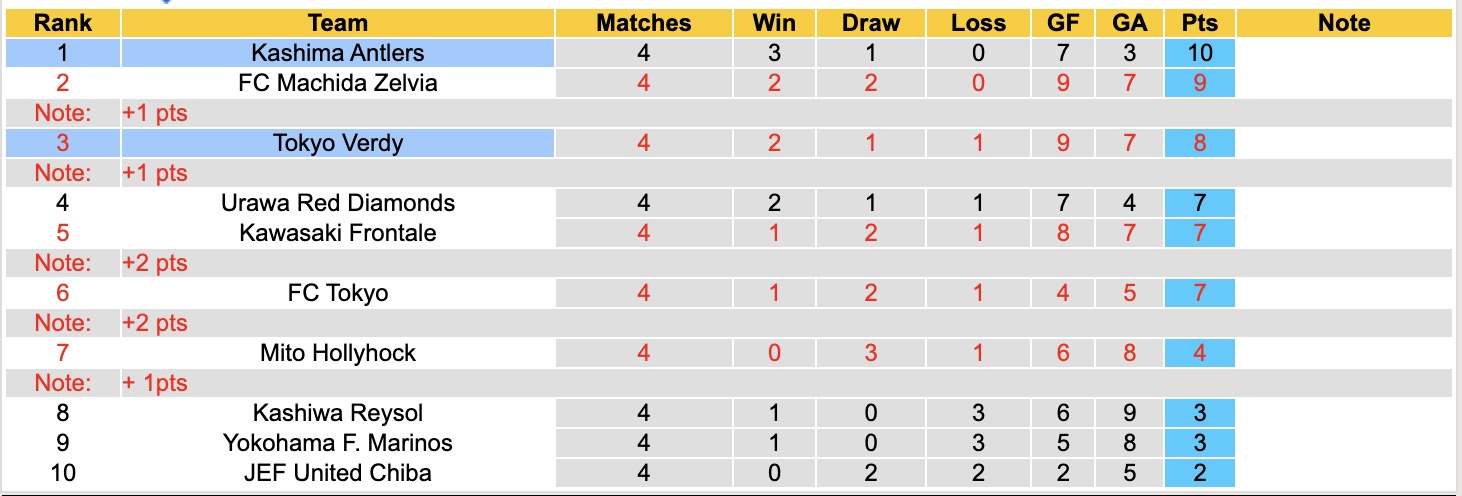Click the Team column header
The width and height of the screenshot is (1462, 496).
[x=338, y=23]
